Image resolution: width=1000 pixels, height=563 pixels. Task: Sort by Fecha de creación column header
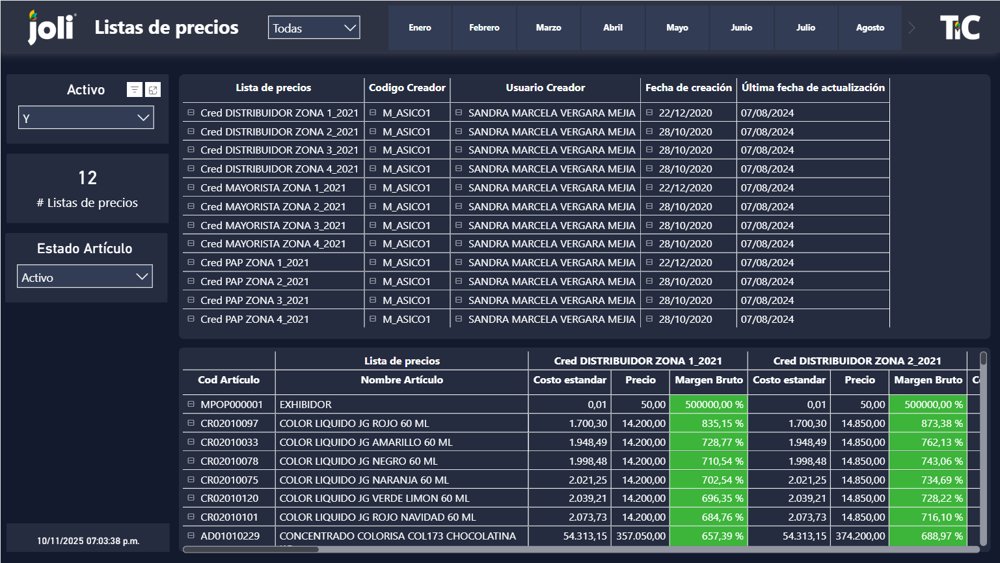[688, 88]
